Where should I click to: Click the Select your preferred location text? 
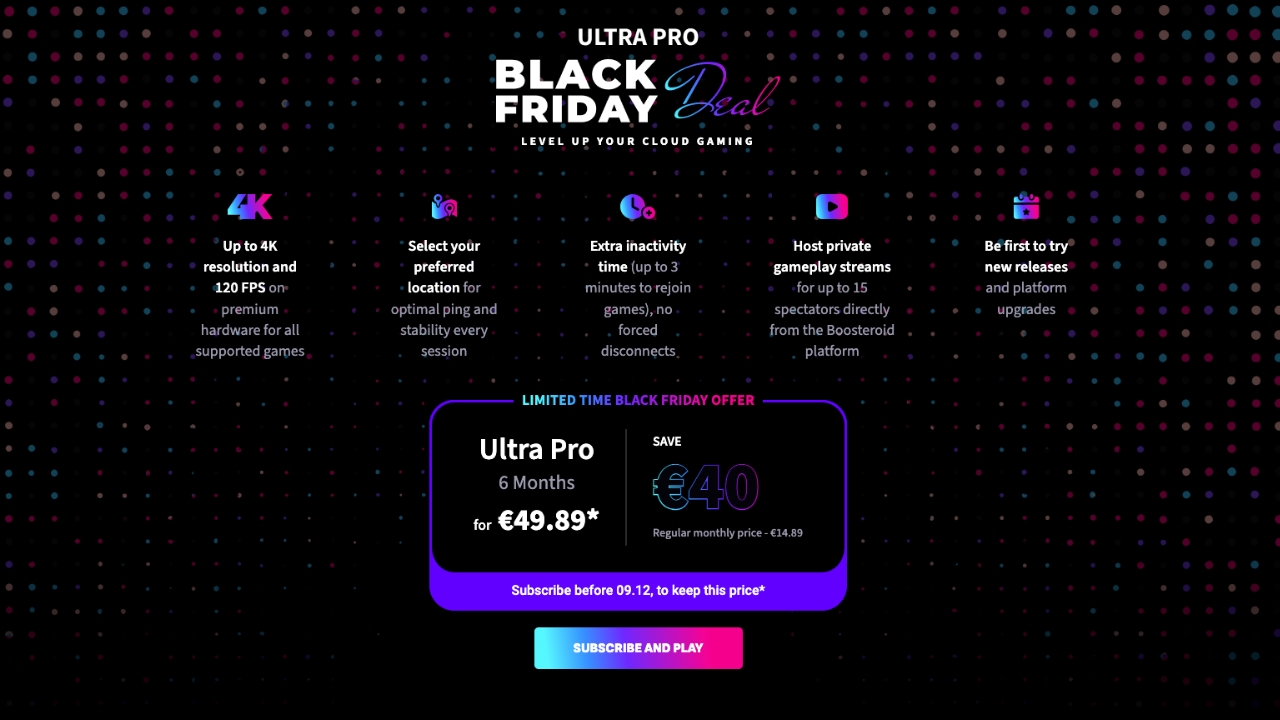[x=443, y=298]
